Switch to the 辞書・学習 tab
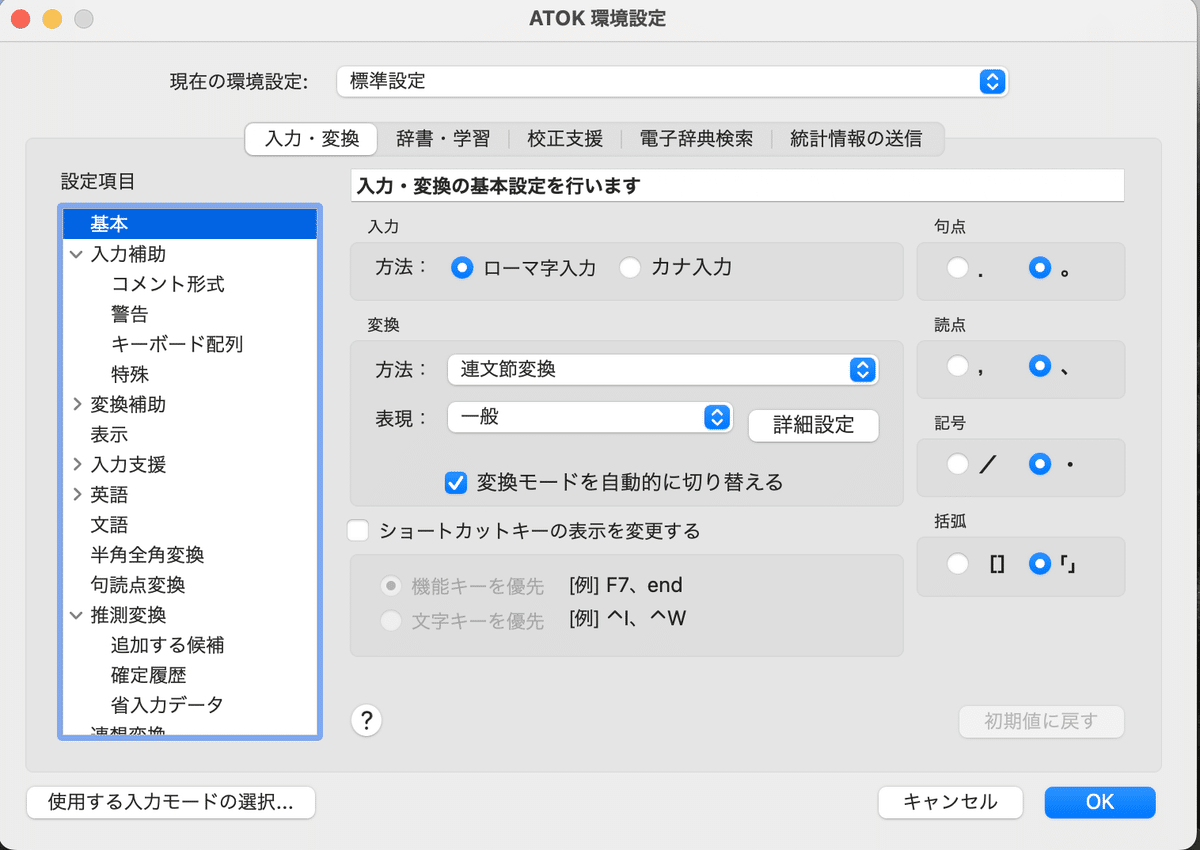Image resolution: width=1200 pixels, height=850 pixels. 443,139
